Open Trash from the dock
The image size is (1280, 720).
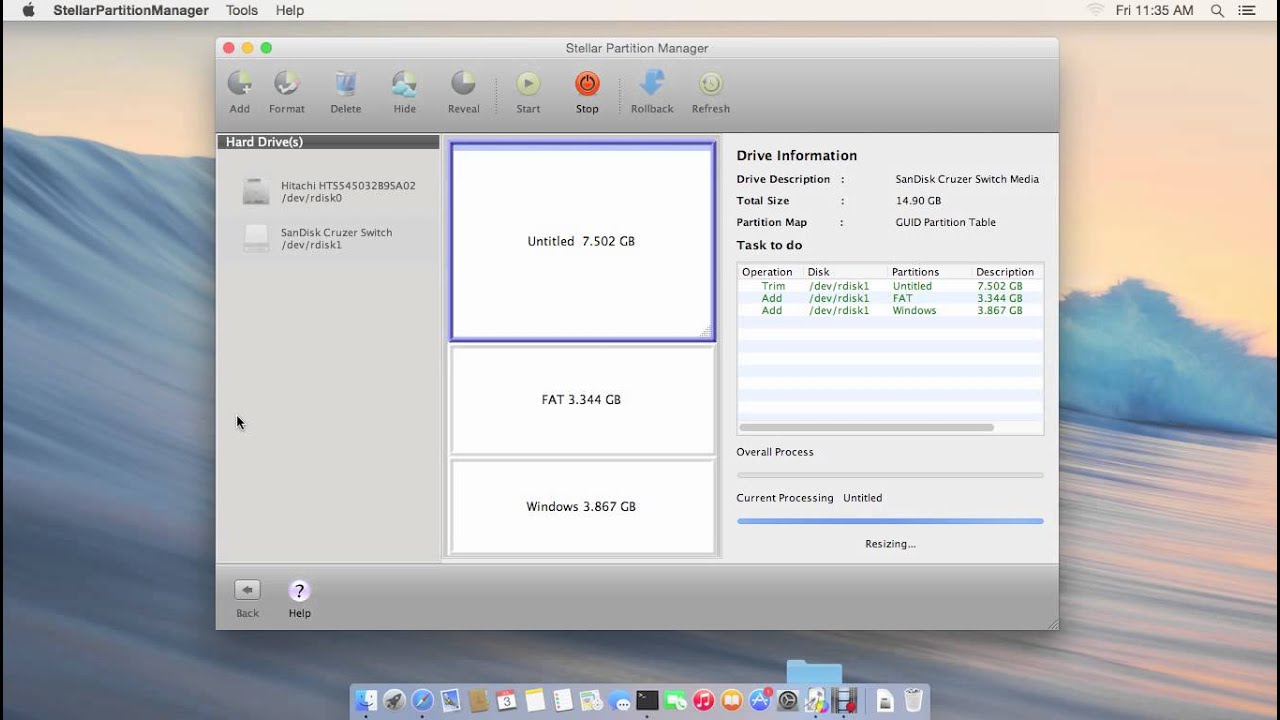[913, 700]
